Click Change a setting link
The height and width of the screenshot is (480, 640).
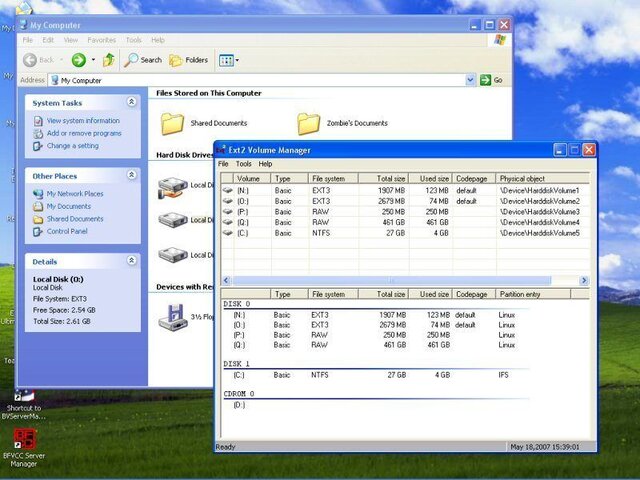(73, 146)
